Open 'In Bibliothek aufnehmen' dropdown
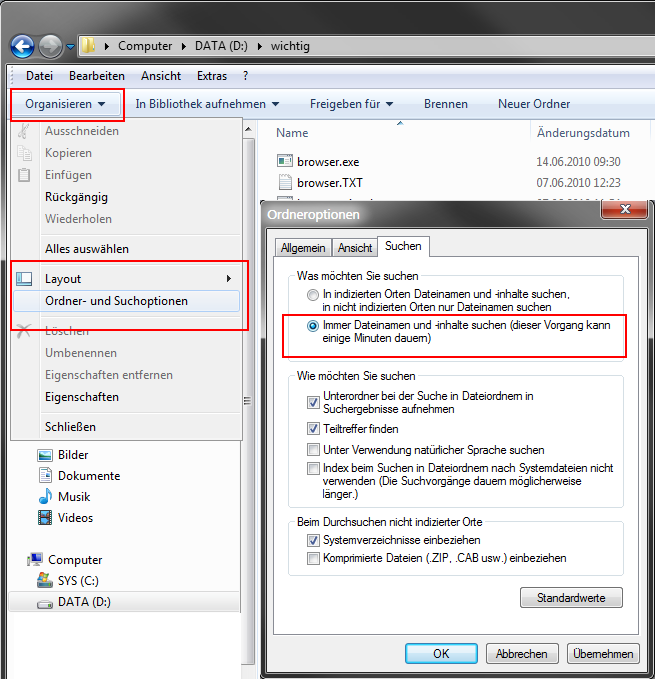 (207, 104)
